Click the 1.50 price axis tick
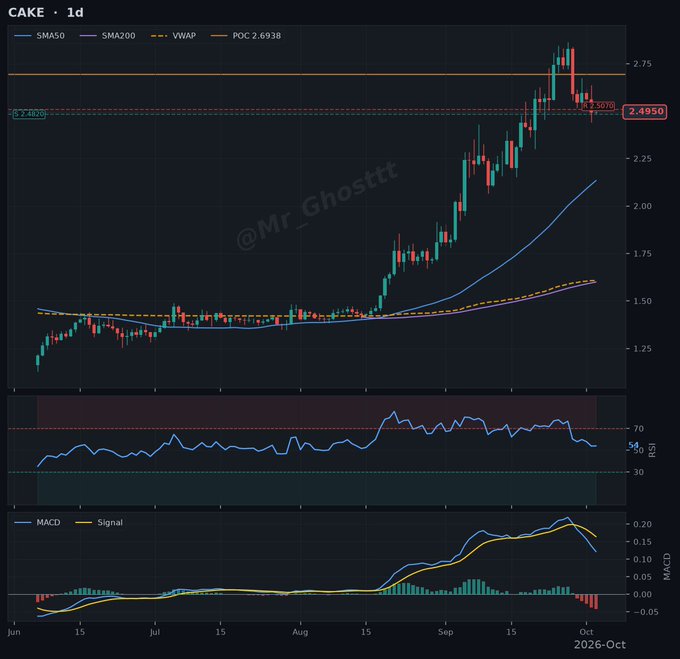Image resolution: width=680 pixels, height=659 pixels. (x=642, y=301)
